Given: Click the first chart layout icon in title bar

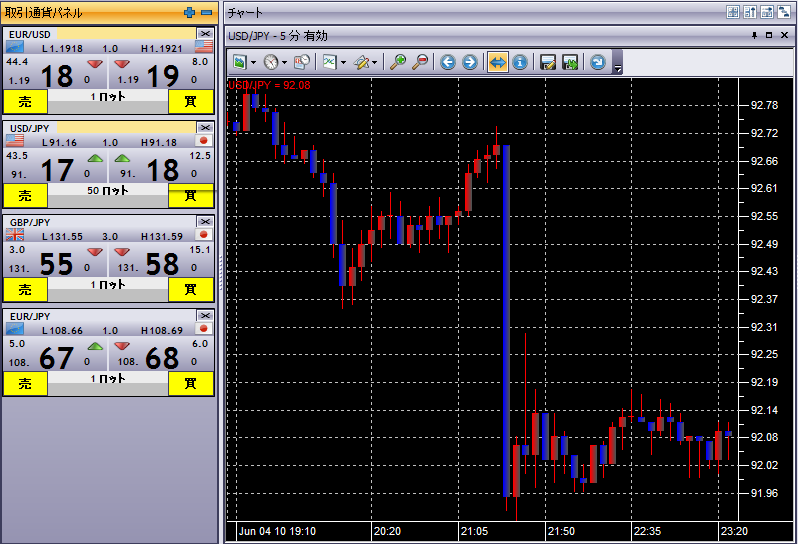Looking at the screenshot, I should [x=732, y=12].
